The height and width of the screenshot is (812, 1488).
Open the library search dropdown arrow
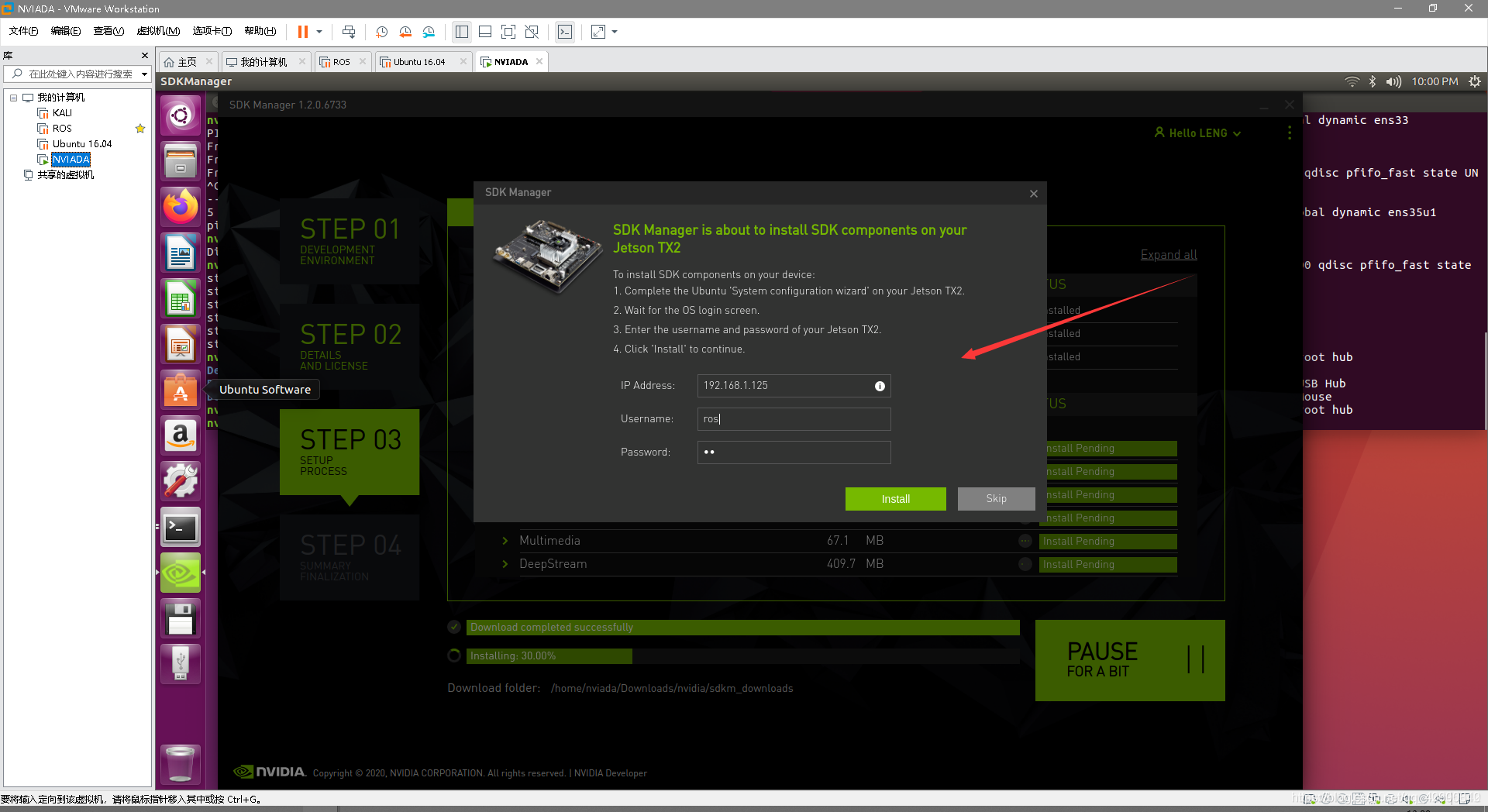point(144,74)
